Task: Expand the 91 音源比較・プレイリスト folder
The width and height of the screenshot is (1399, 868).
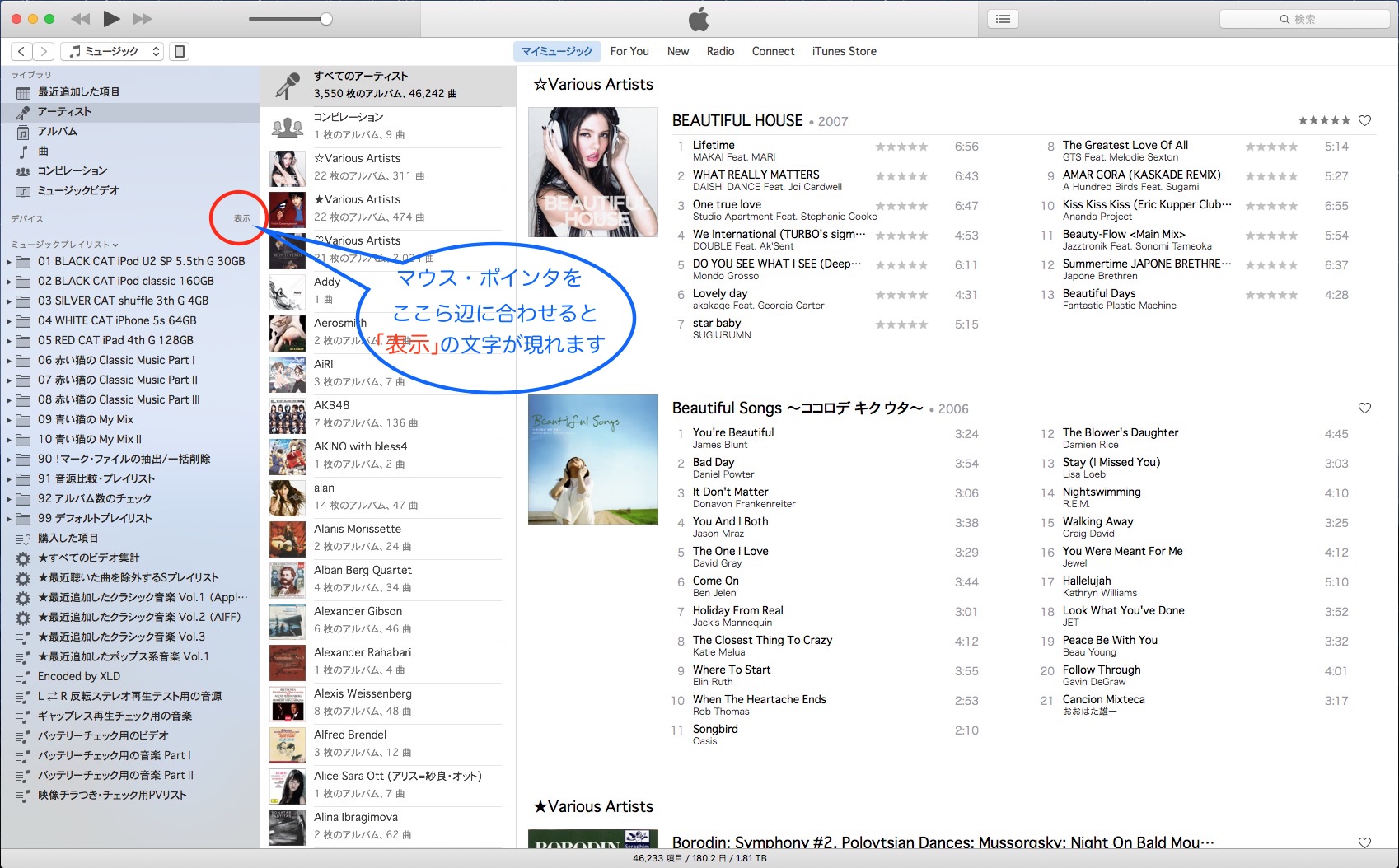Action: point(9,479)
